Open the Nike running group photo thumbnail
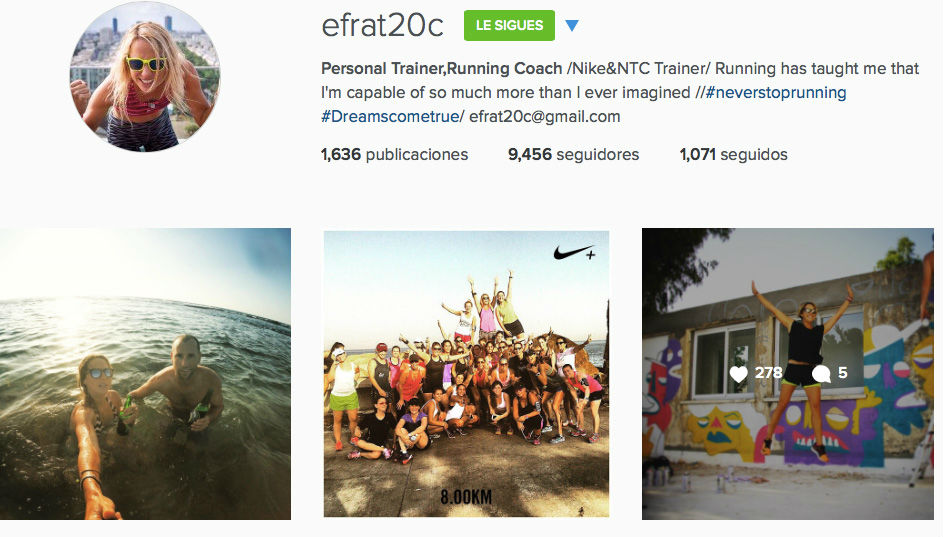This screenshot has width=943, height=537. (466, 373)
